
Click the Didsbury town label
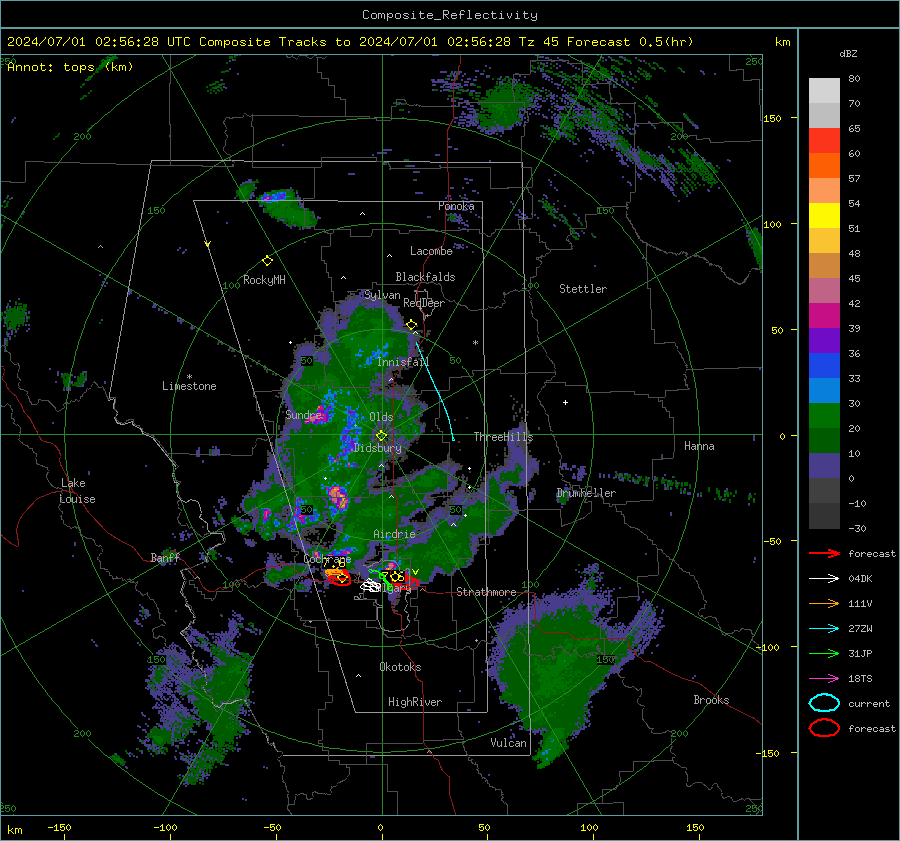coord(378,448)
